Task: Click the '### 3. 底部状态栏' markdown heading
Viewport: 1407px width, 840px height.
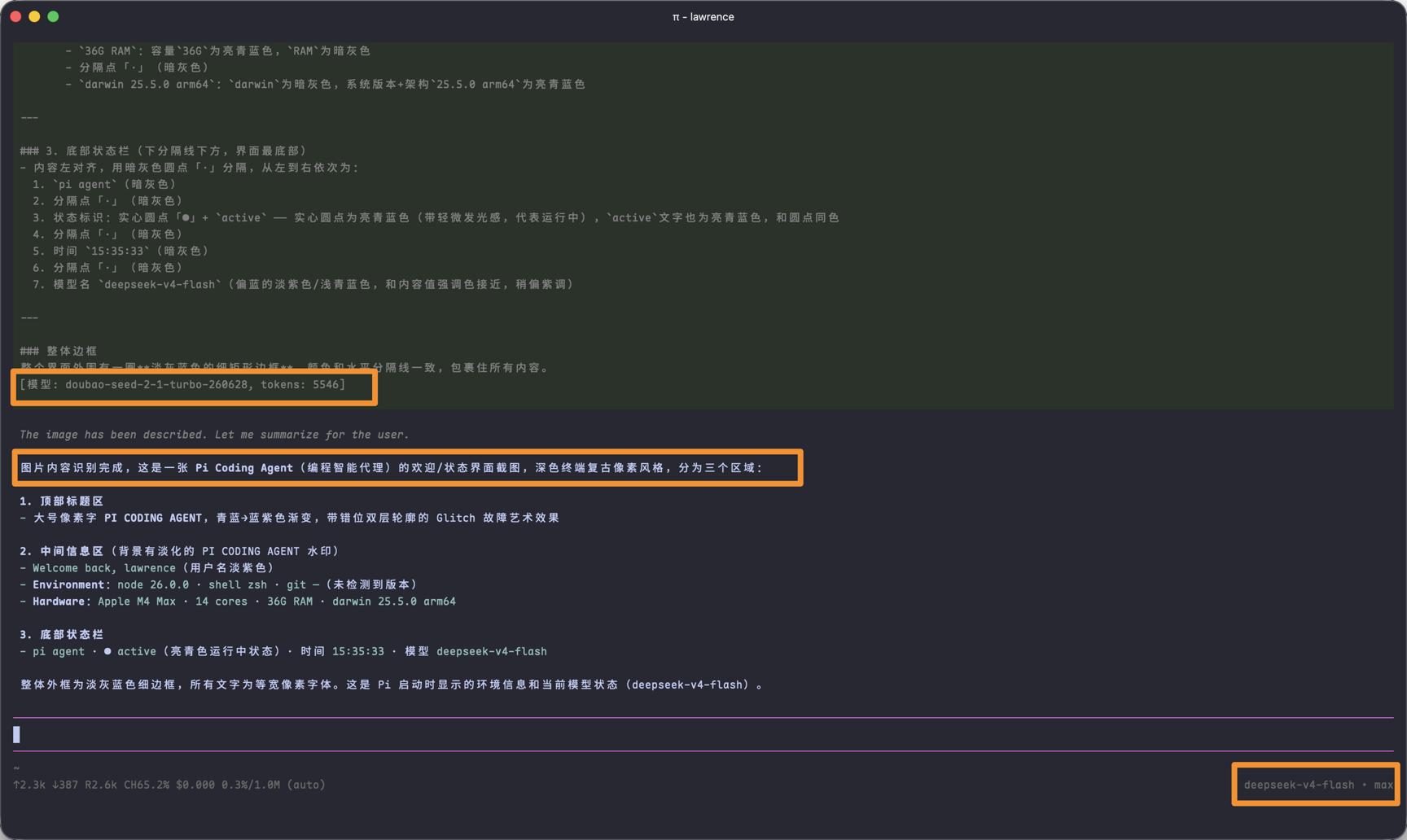Action: 163,151
